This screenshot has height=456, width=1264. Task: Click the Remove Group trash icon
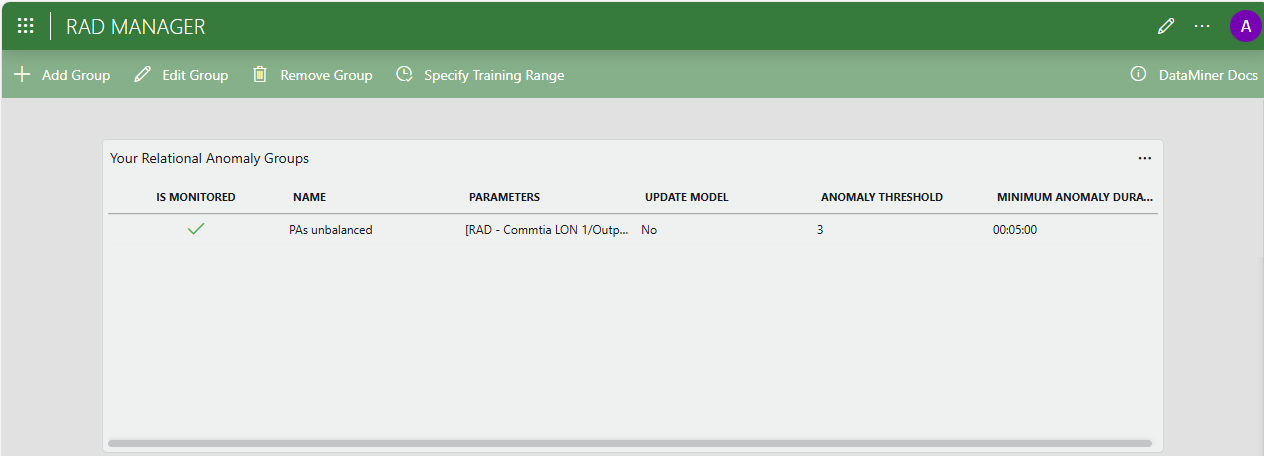260,75
